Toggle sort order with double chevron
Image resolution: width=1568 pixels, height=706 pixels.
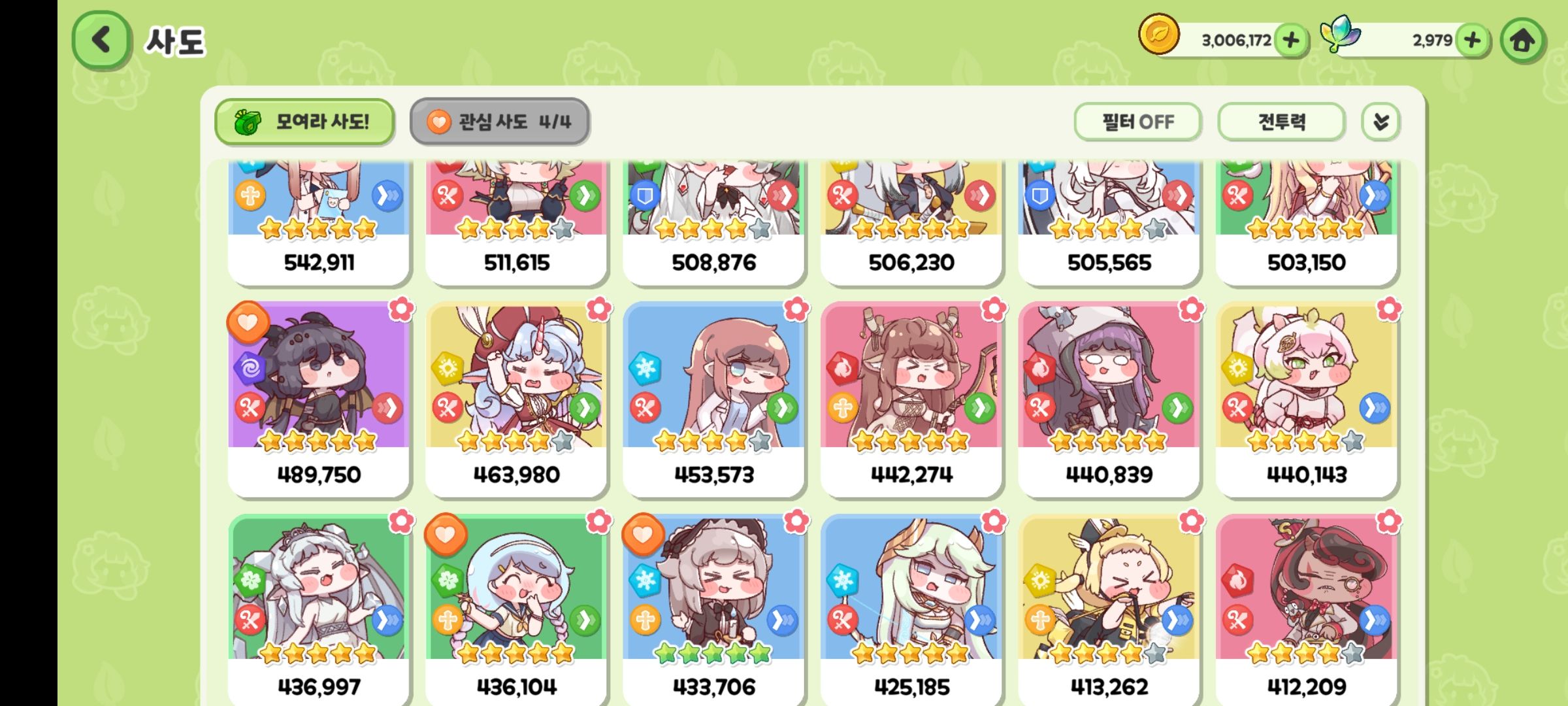pyautogui.click(x=1380, y=122)
